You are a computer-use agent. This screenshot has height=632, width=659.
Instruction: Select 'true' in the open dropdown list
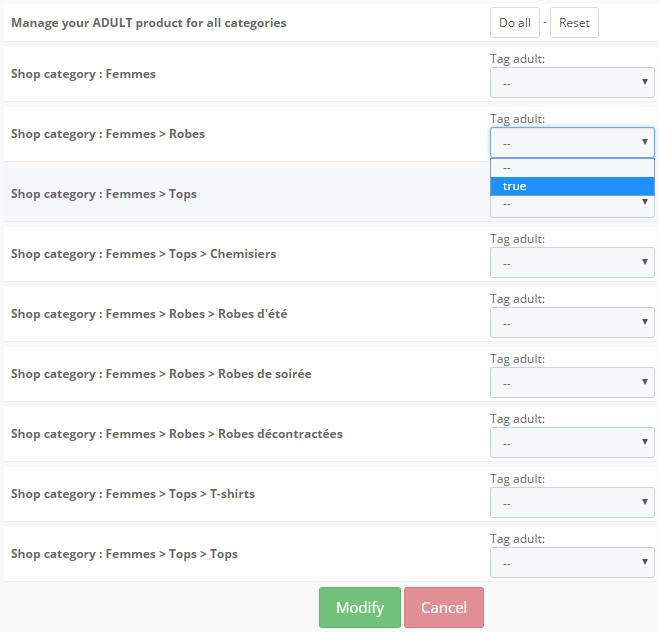(x=572, y=186)
